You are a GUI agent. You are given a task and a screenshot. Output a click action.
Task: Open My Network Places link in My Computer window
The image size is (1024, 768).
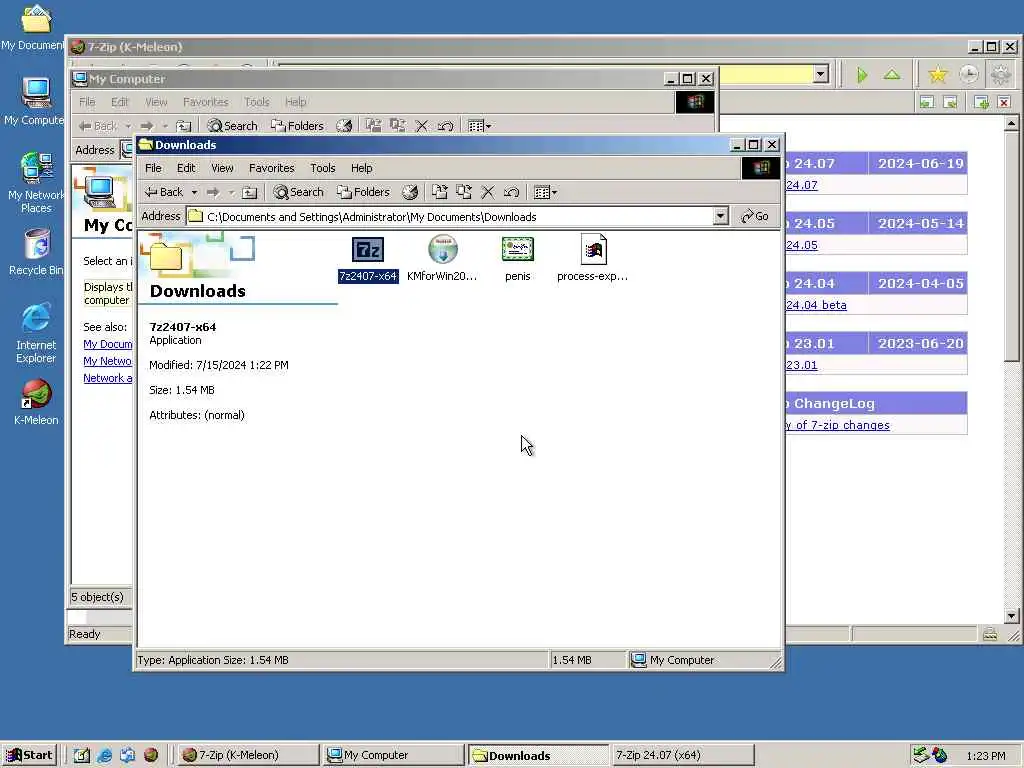(x=108, y=361)
